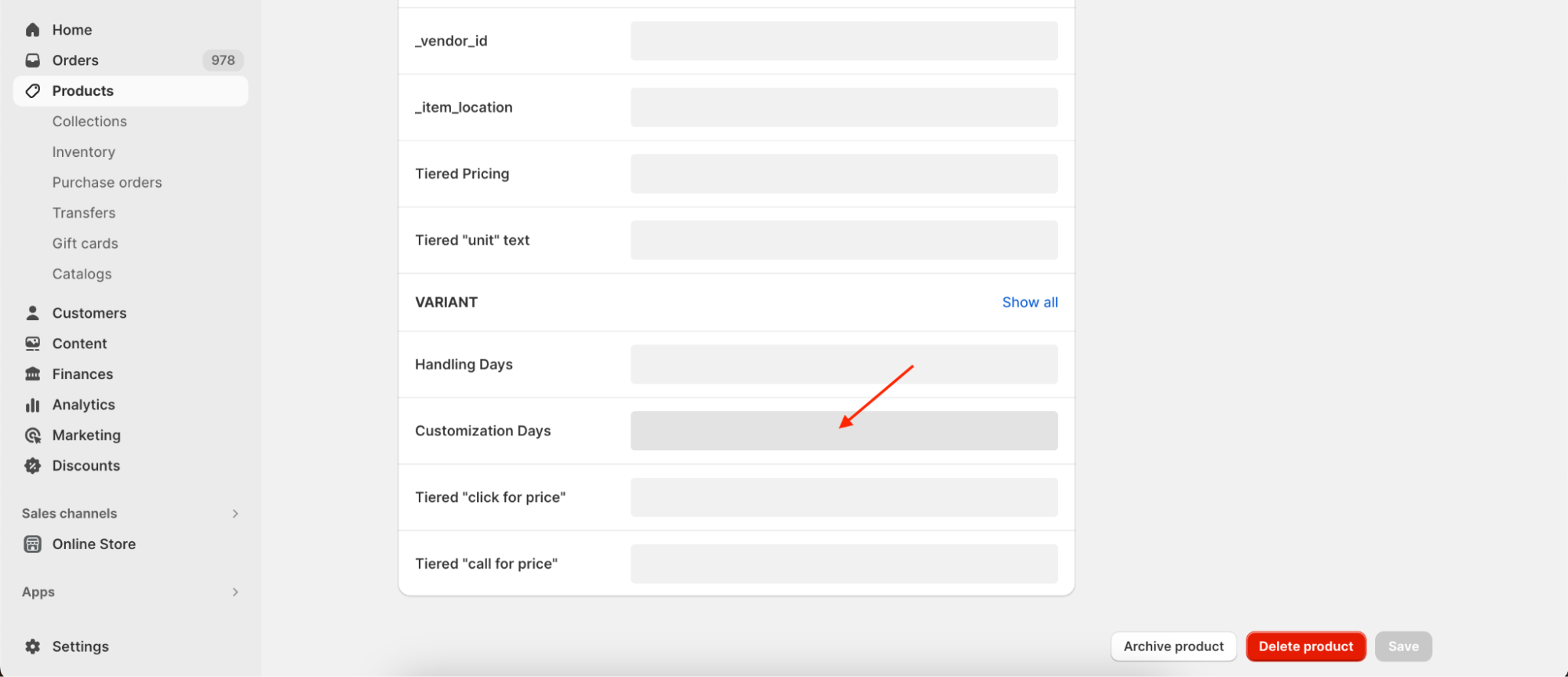The width and height of the screenshot is (1568, 677).
Task: Click the Tiered Pricing input field
Action: [843, 174]
